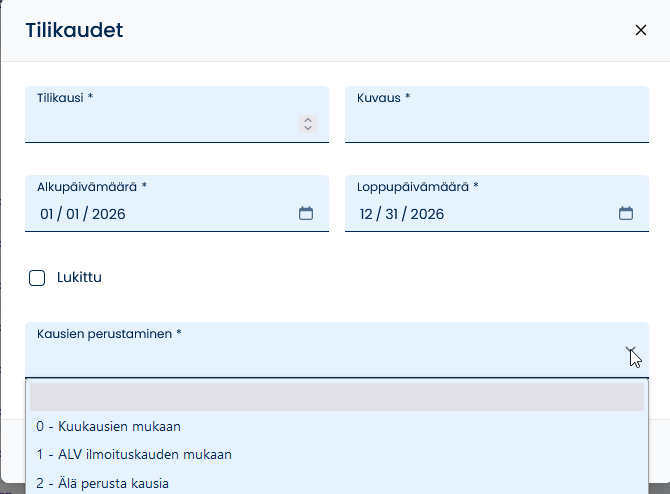Select day 31 in Loppupäivämäärä date

tap(391, 214)
